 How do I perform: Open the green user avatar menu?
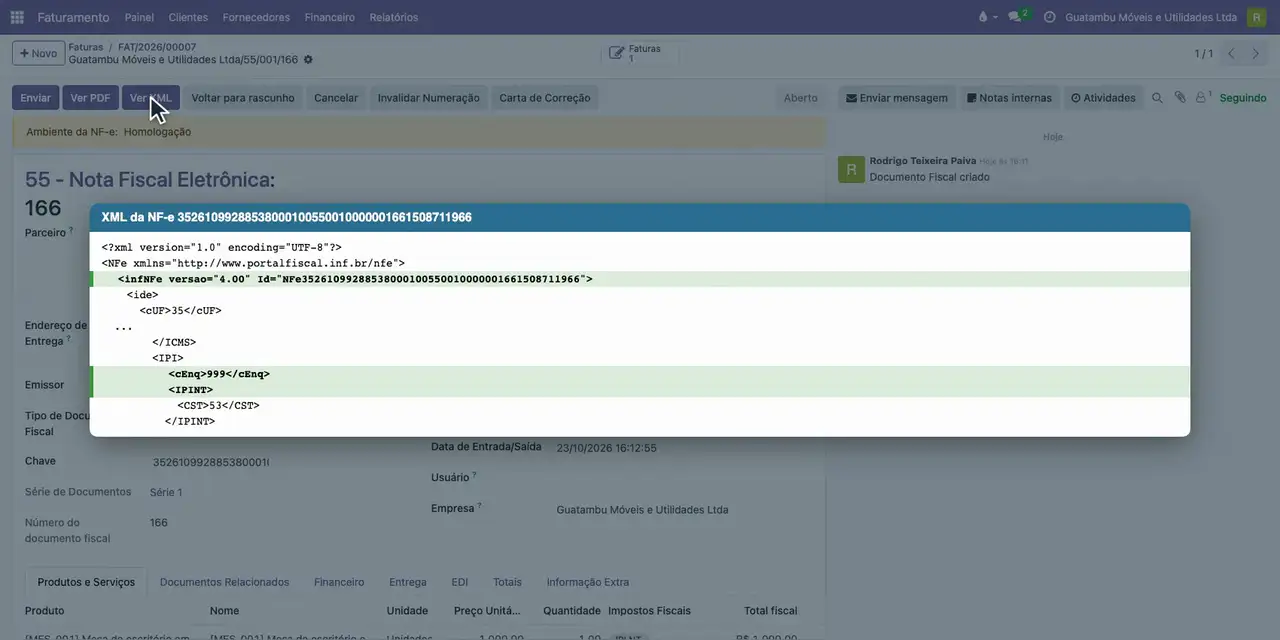pos(1256,17)
